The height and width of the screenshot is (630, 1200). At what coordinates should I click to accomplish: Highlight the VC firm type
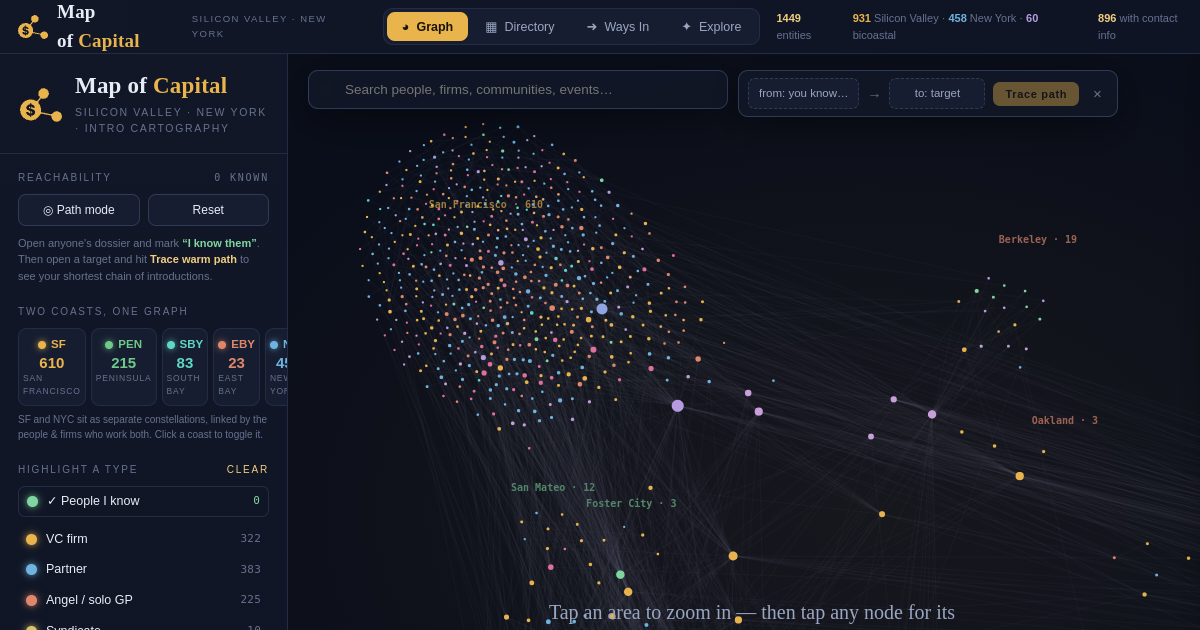(x=143, y=539)
